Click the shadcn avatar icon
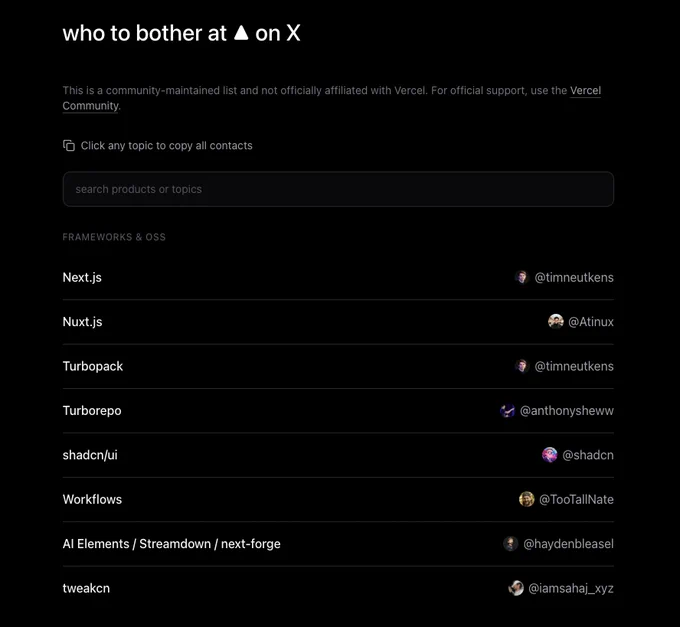680x627 pixels. (x=550, y=455)
